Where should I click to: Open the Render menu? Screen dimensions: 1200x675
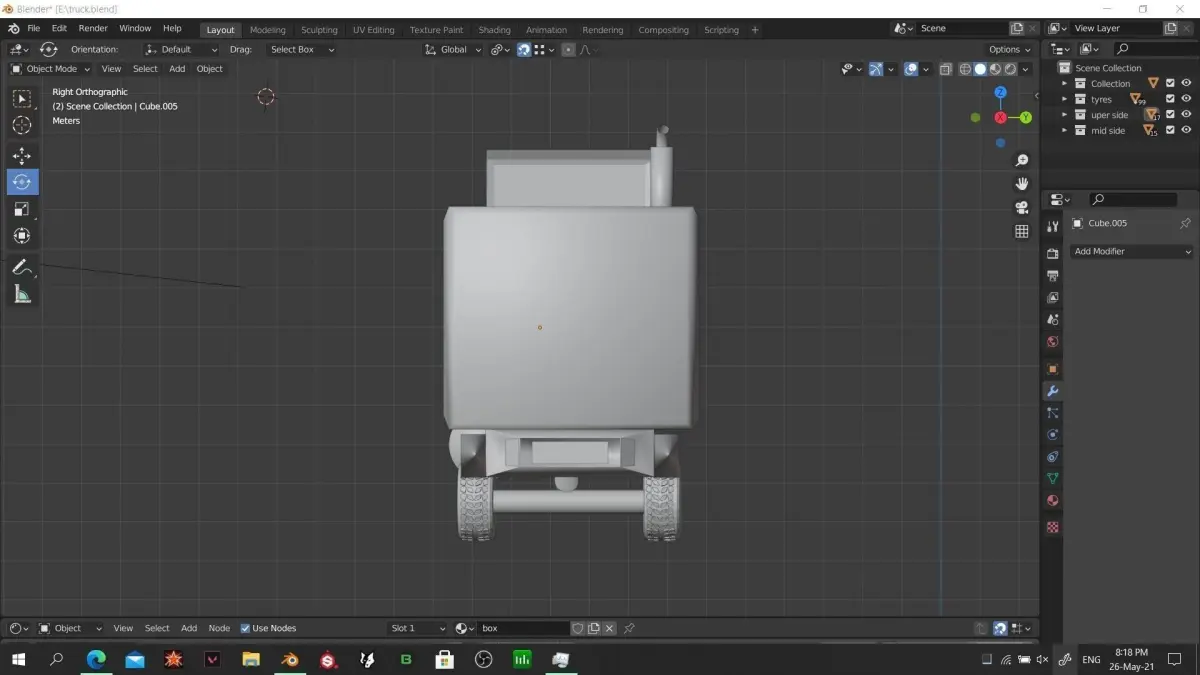click(x=93, y=29)
